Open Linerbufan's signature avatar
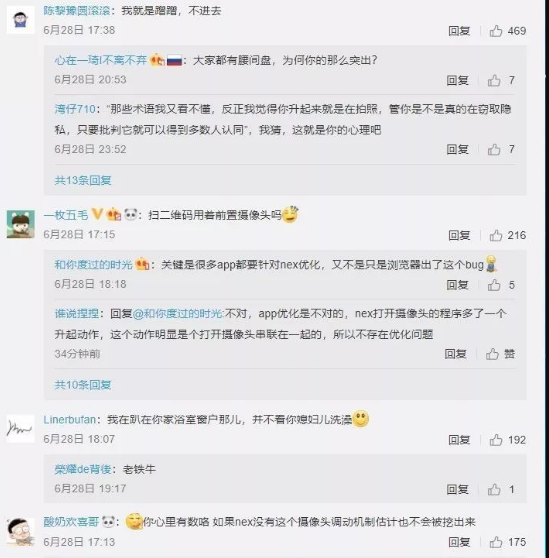The height and width of the screenshot is (558, 549). (21, 428)
